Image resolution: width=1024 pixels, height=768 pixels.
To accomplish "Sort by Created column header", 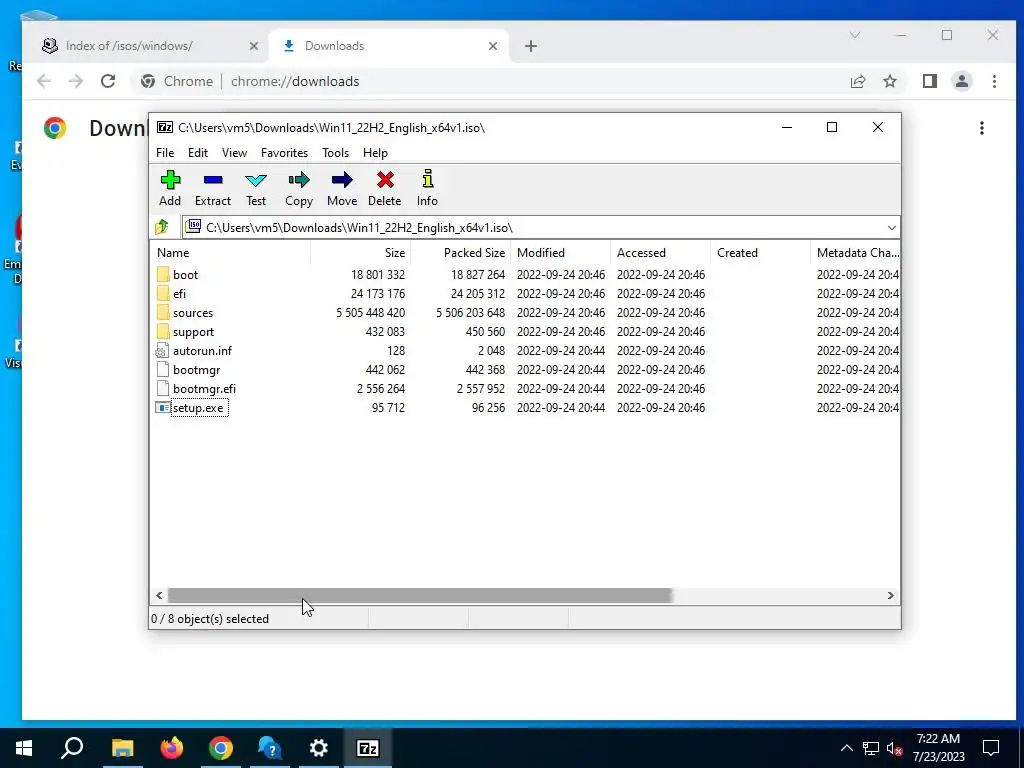I will pyautogui.click(x=760, y=253).
